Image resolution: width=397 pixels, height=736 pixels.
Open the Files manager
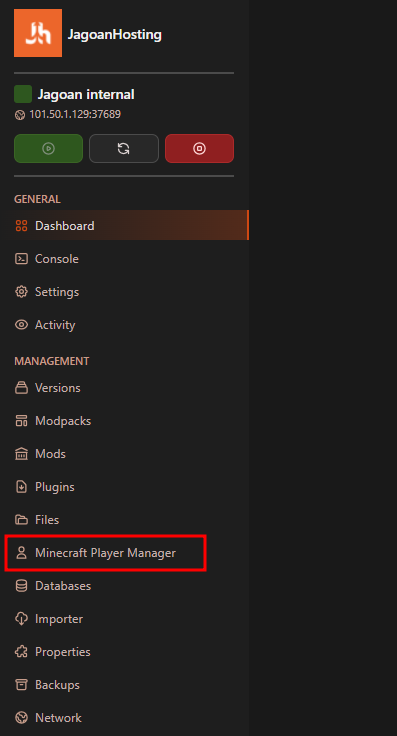(x=47, y=520)
